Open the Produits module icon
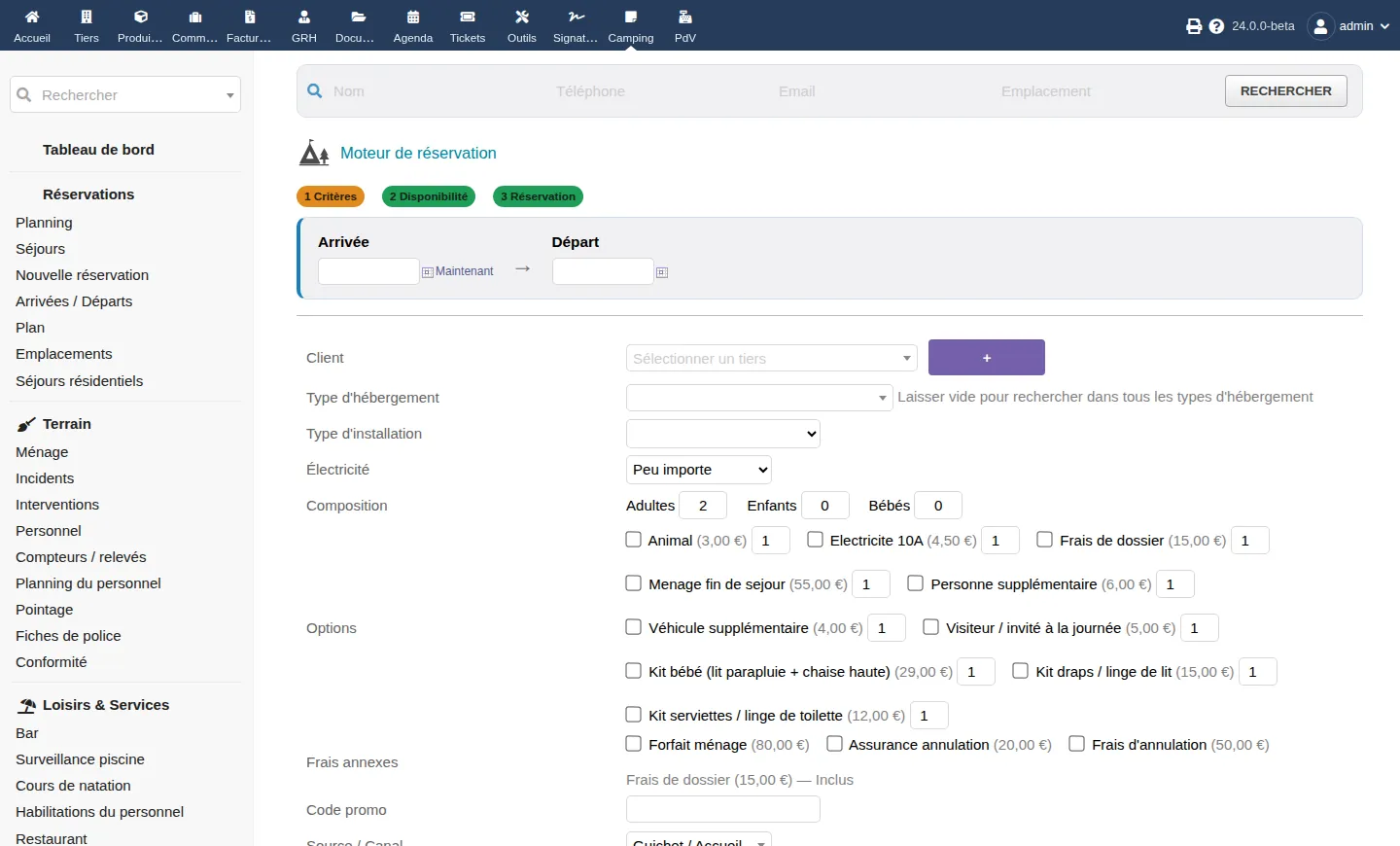 [141, 17]
